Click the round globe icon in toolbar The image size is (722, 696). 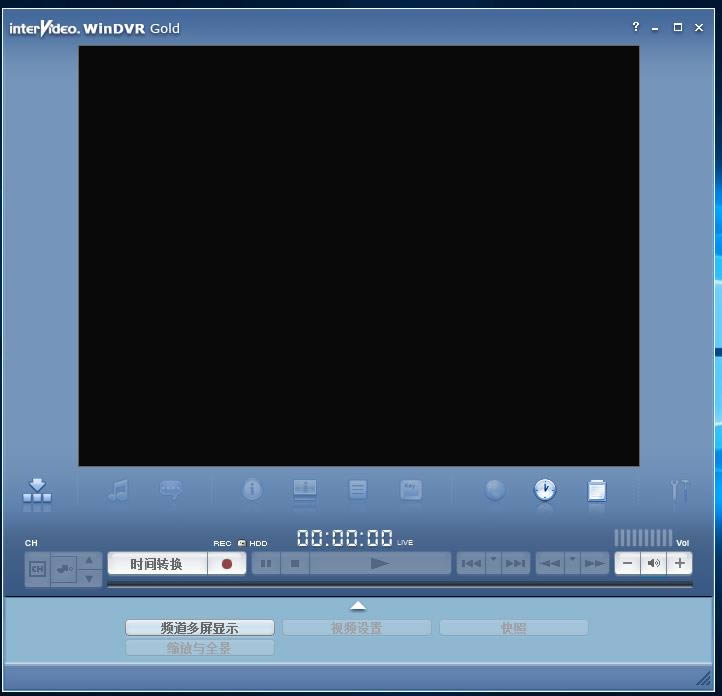point(494,490)
